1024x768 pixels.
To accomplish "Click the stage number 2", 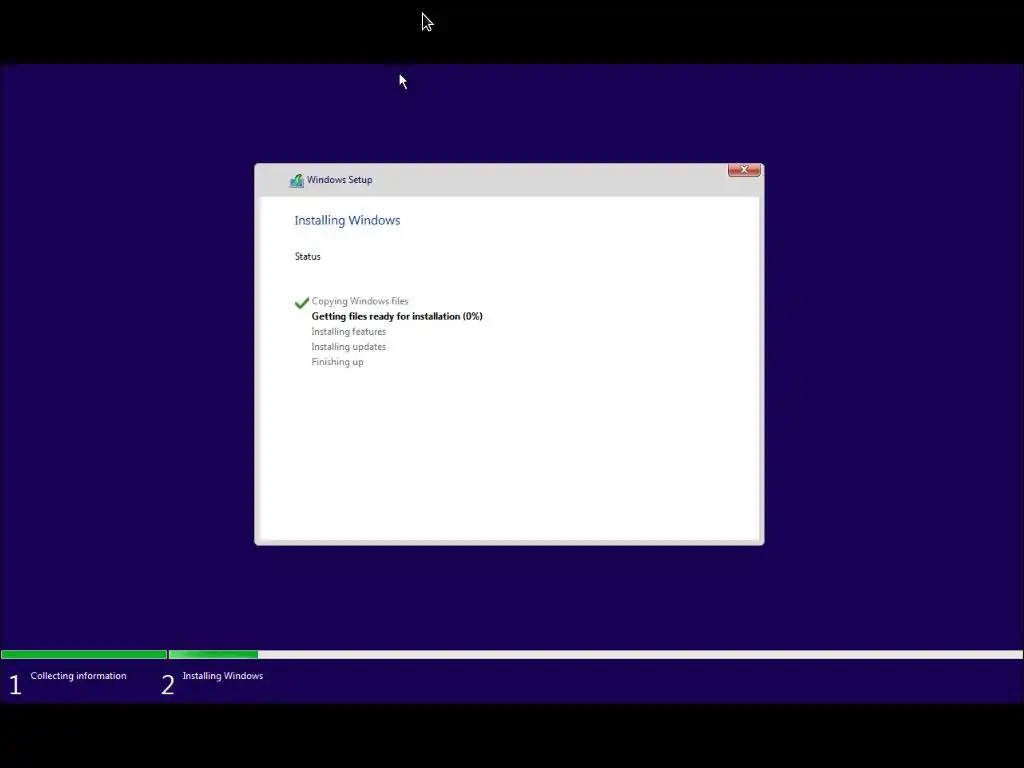I will pos(168,685).
